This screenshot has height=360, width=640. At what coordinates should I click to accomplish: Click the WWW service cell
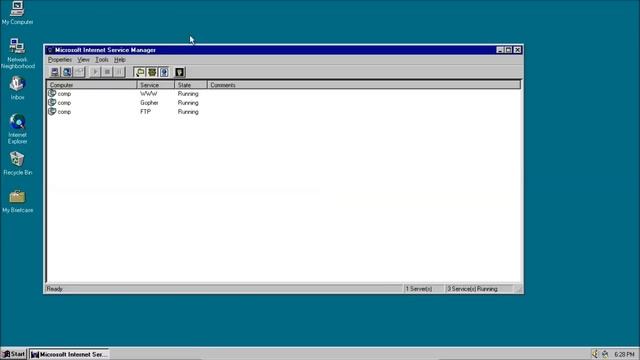click(149, 94)
